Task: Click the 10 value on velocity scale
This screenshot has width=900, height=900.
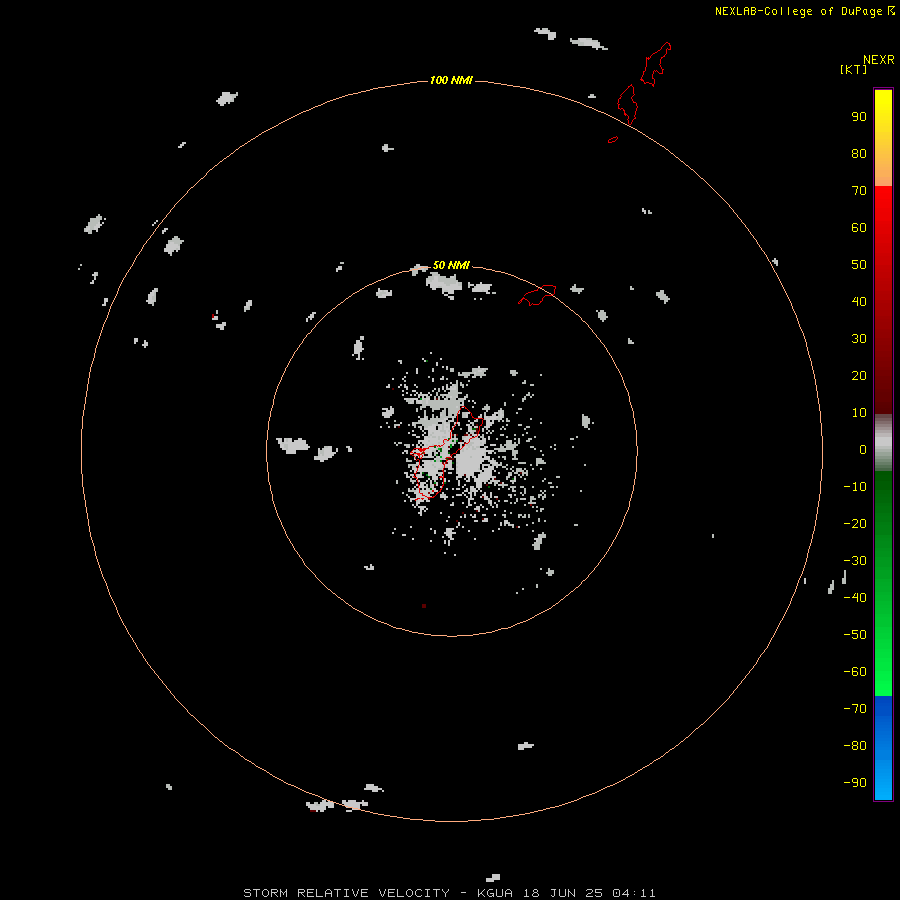Action: point(859,413)
